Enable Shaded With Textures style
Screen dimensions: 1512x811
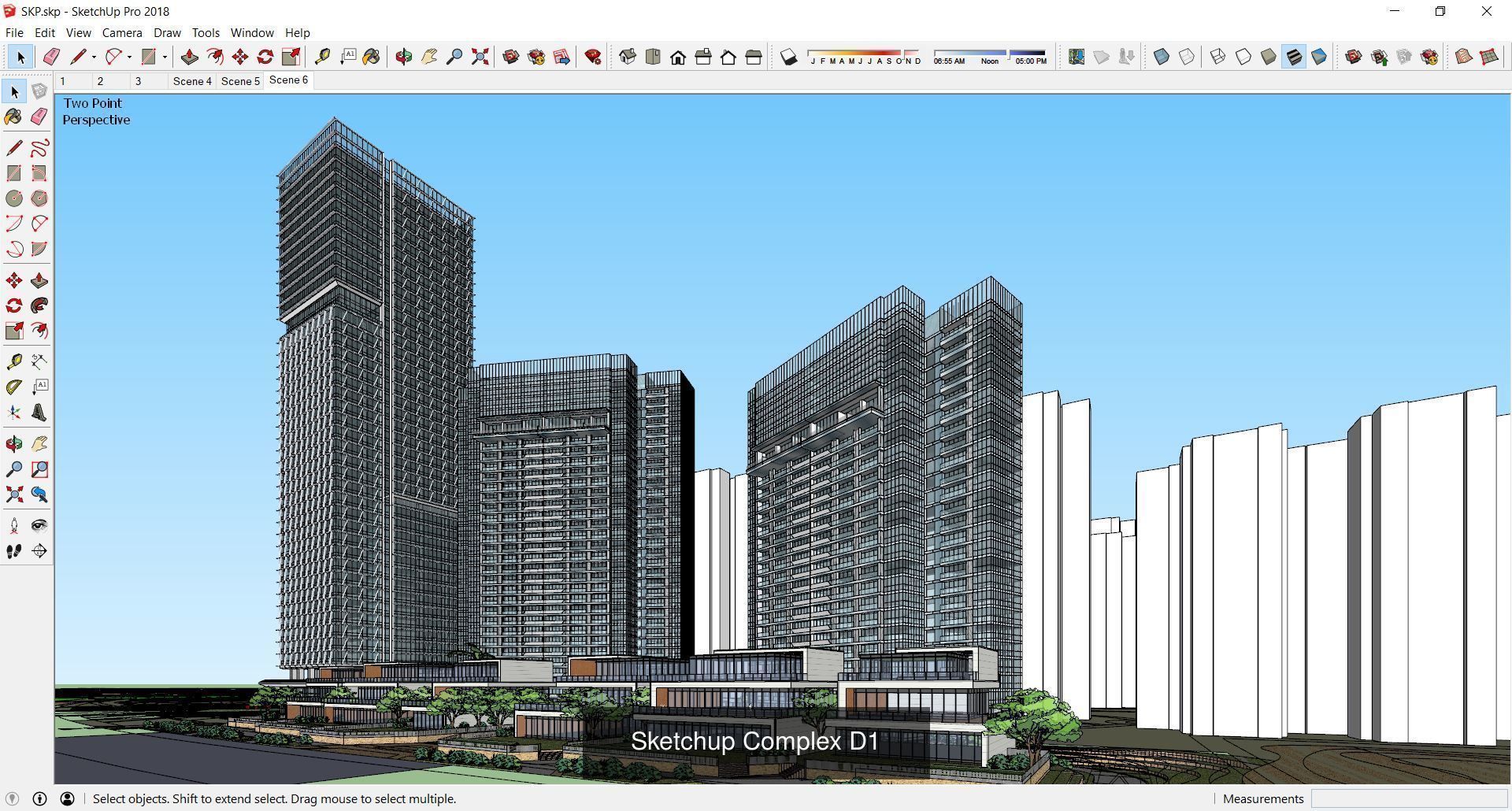tap(1294, 57)
